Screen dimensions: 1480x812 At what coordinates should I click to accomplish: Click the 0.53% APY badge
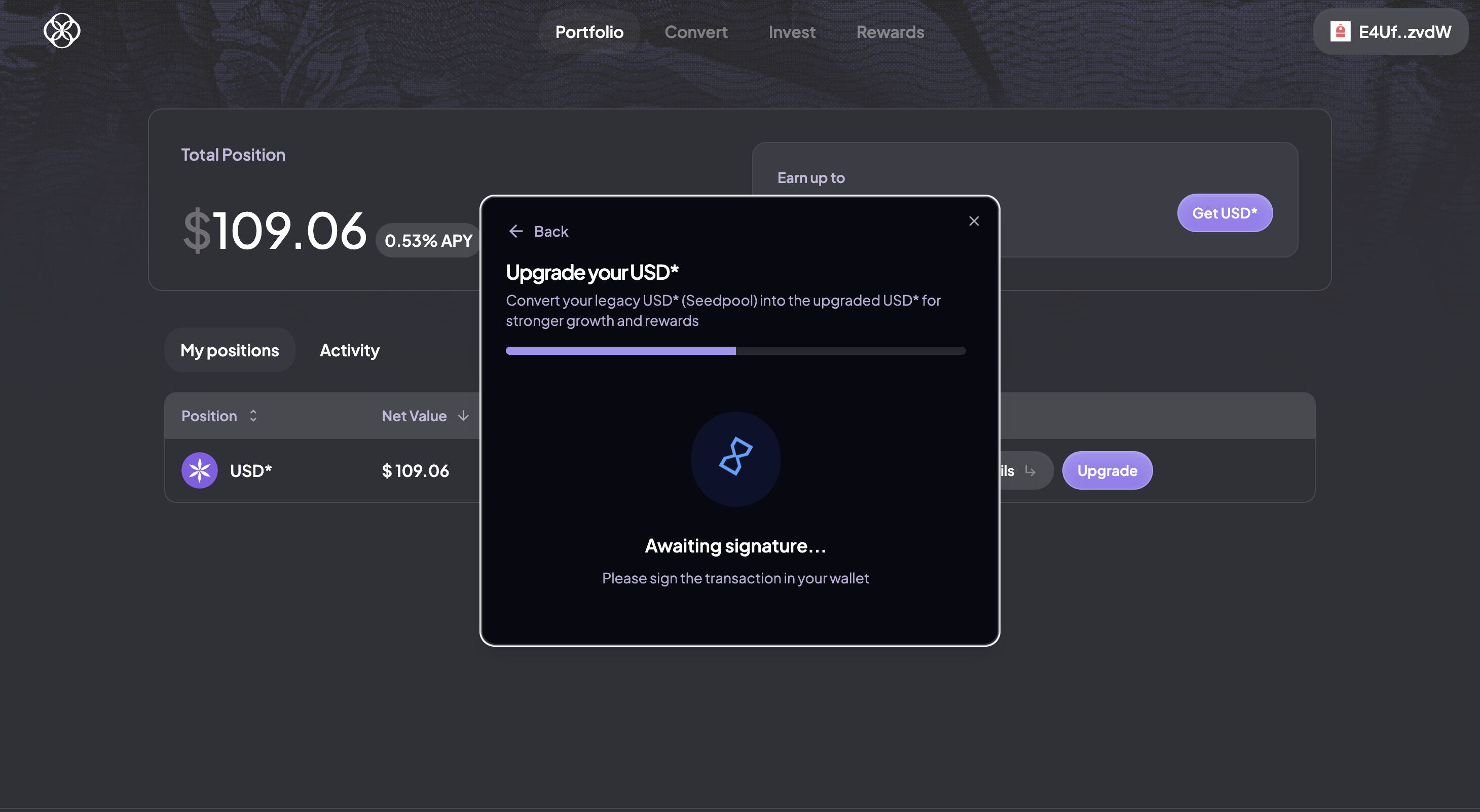coord(428,240)
